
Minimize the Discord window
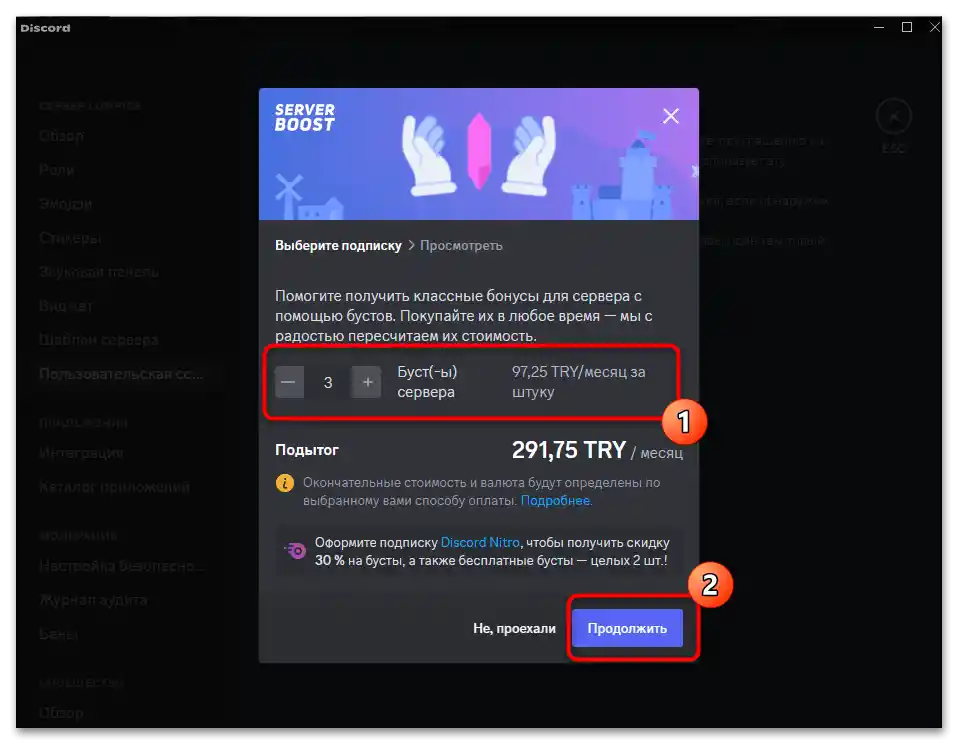[x=879, y=27]
